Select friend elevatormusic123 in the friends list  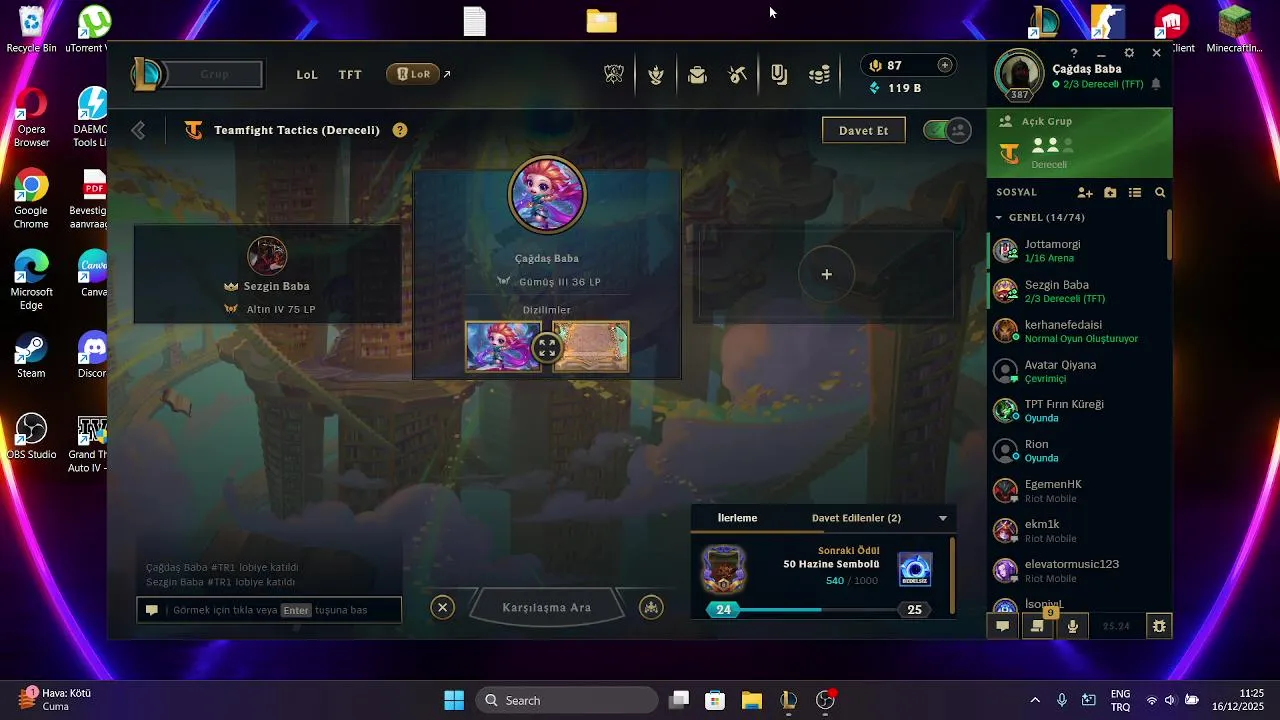click(x=1078, y=571)
